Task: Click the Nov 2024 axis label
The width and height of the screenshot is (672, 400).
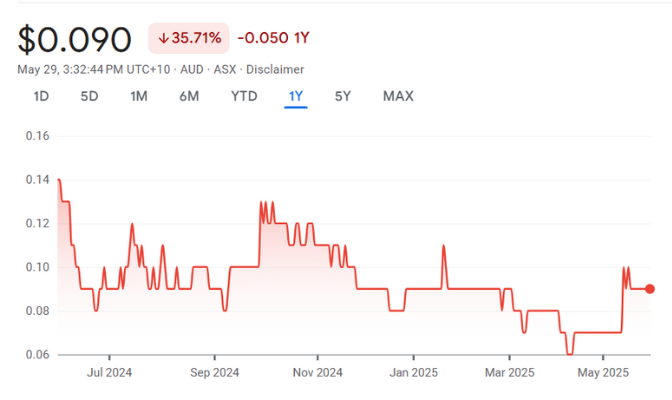Action: (318, 373)
